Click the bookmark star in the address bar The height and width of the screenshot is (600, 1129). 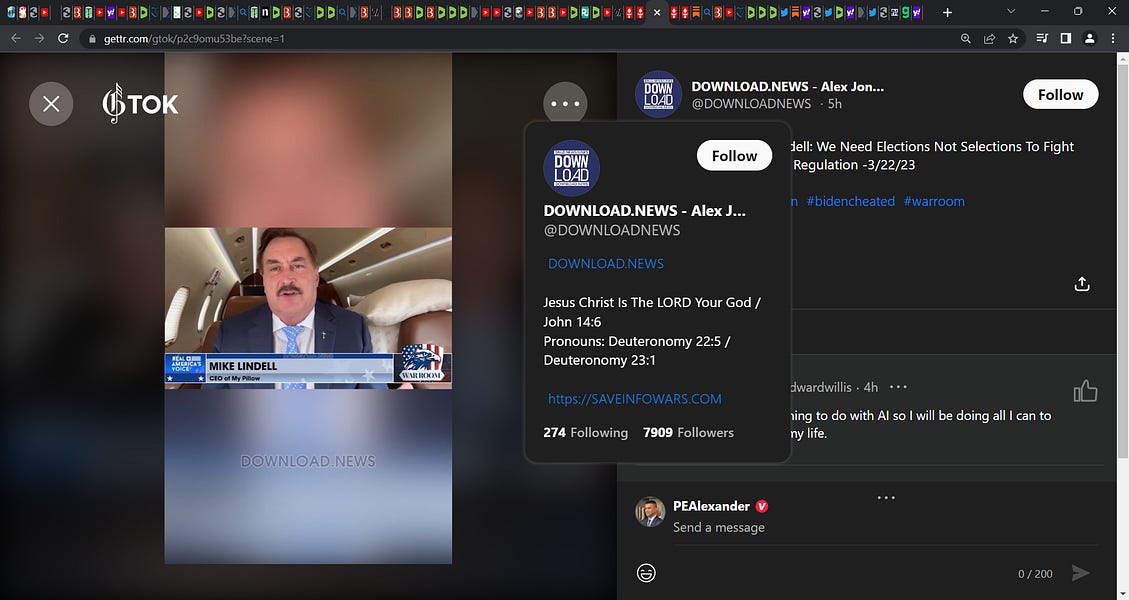click(1012, 38)
